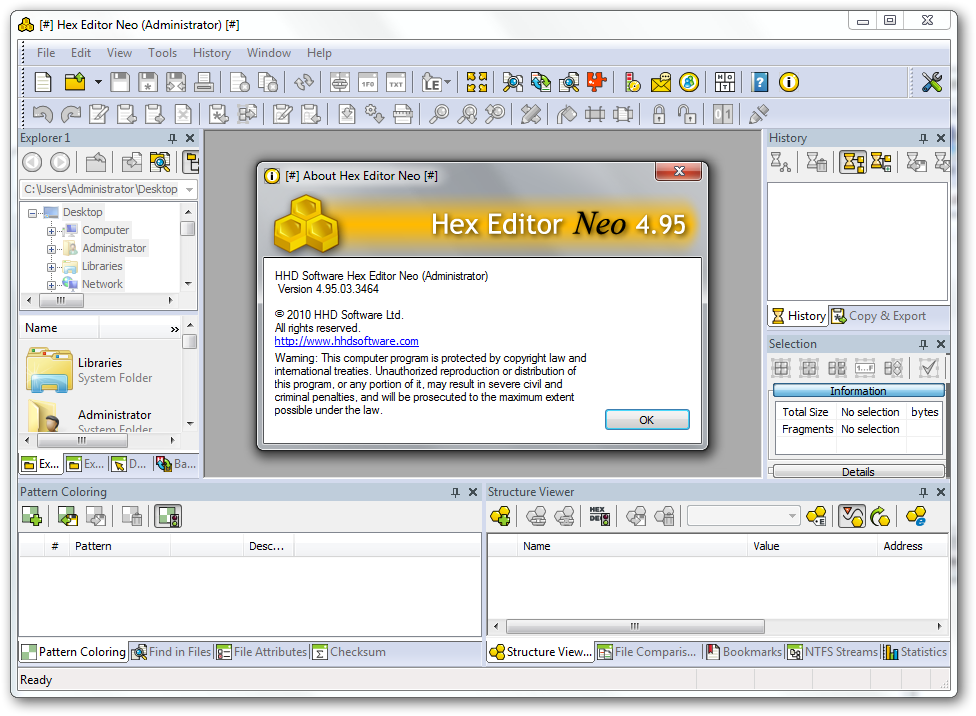976x716 pixels.
Task: Click the red puzzle piece icon
Action: pyautogui.click(x=596, y=82)
